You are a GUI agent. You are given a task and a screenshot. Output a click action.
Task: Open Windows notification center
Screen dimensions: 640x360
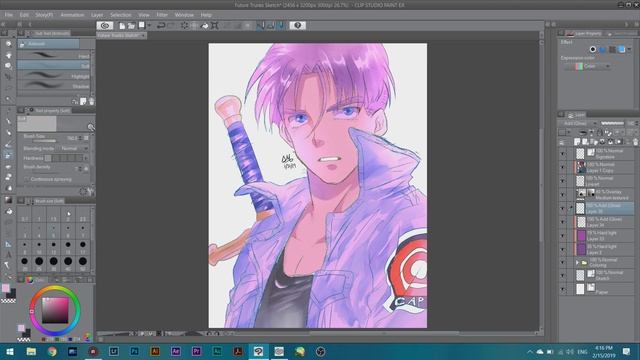tap(627, 351)
